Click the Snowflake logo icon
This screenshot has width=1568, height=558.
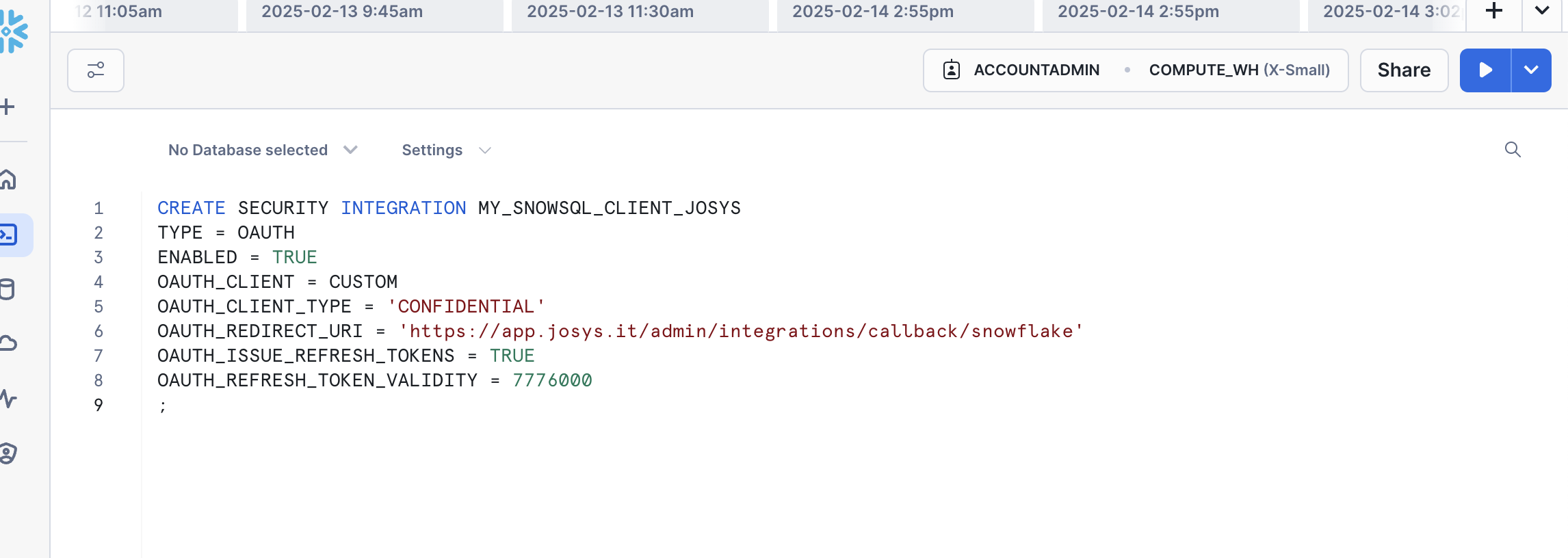pos(14,31)
